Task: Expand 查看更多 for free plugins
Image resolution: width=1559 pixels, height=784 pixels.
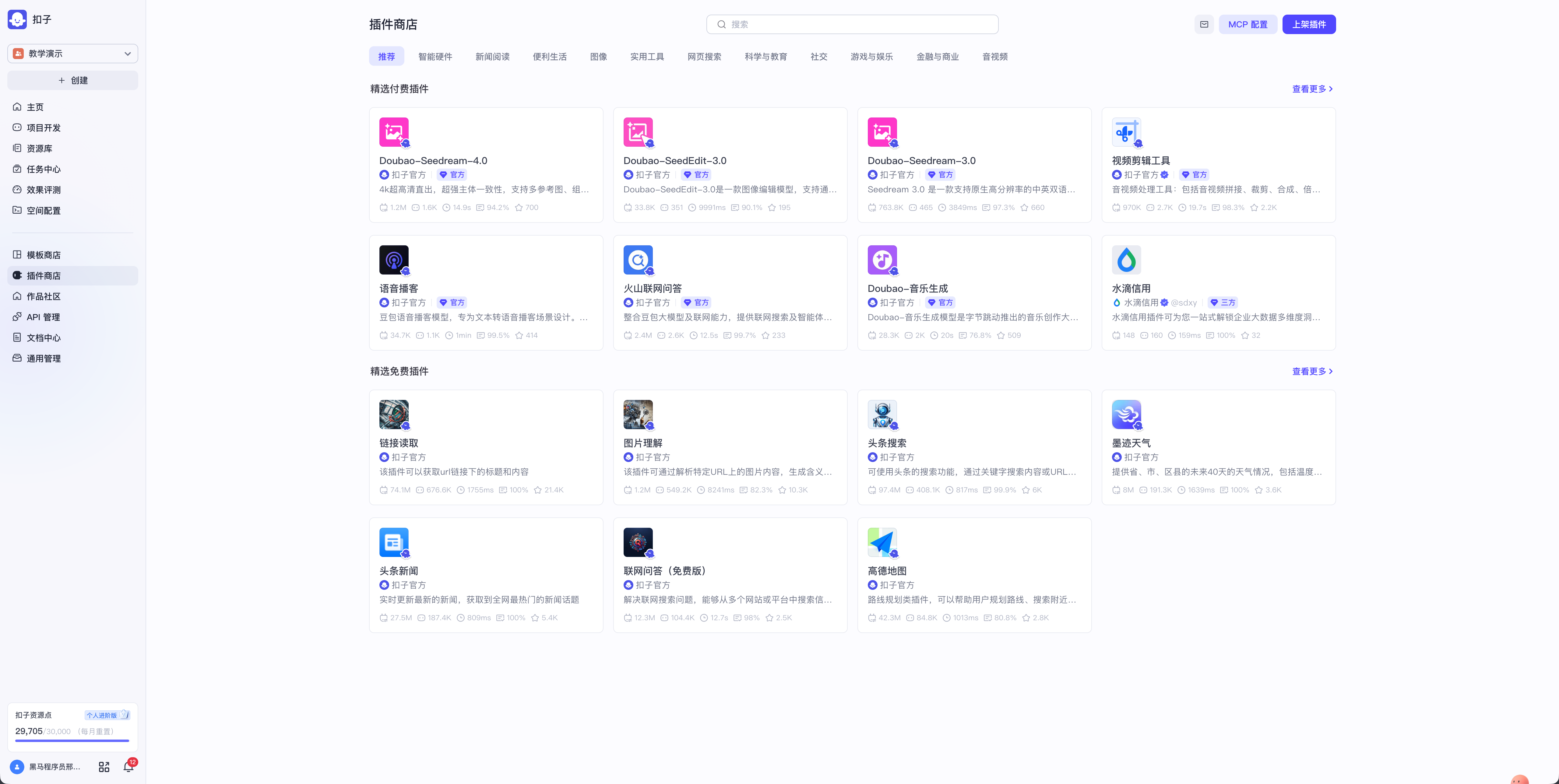Action: tap(1311, 371)
